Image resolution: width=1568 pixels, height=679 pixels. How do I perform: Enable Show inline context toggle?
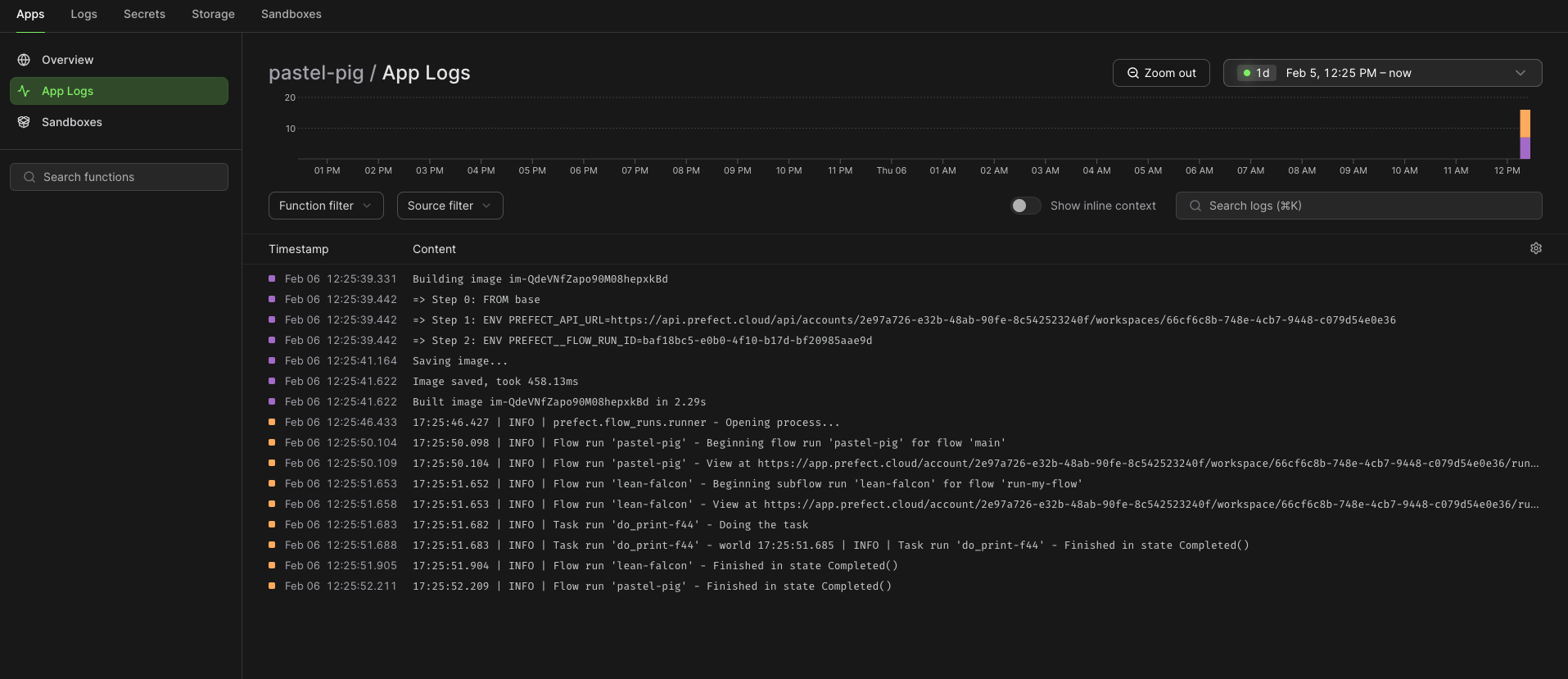pyautogui.click(x=1025, y=206)
